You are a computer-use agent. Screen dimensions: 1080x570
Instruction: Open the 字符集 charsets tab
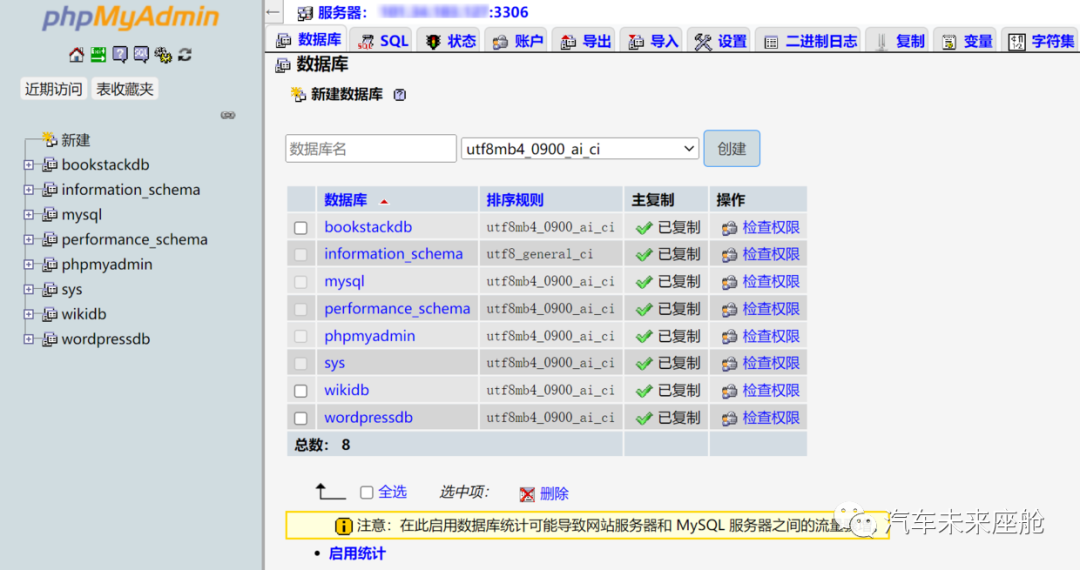point(1040,41)
